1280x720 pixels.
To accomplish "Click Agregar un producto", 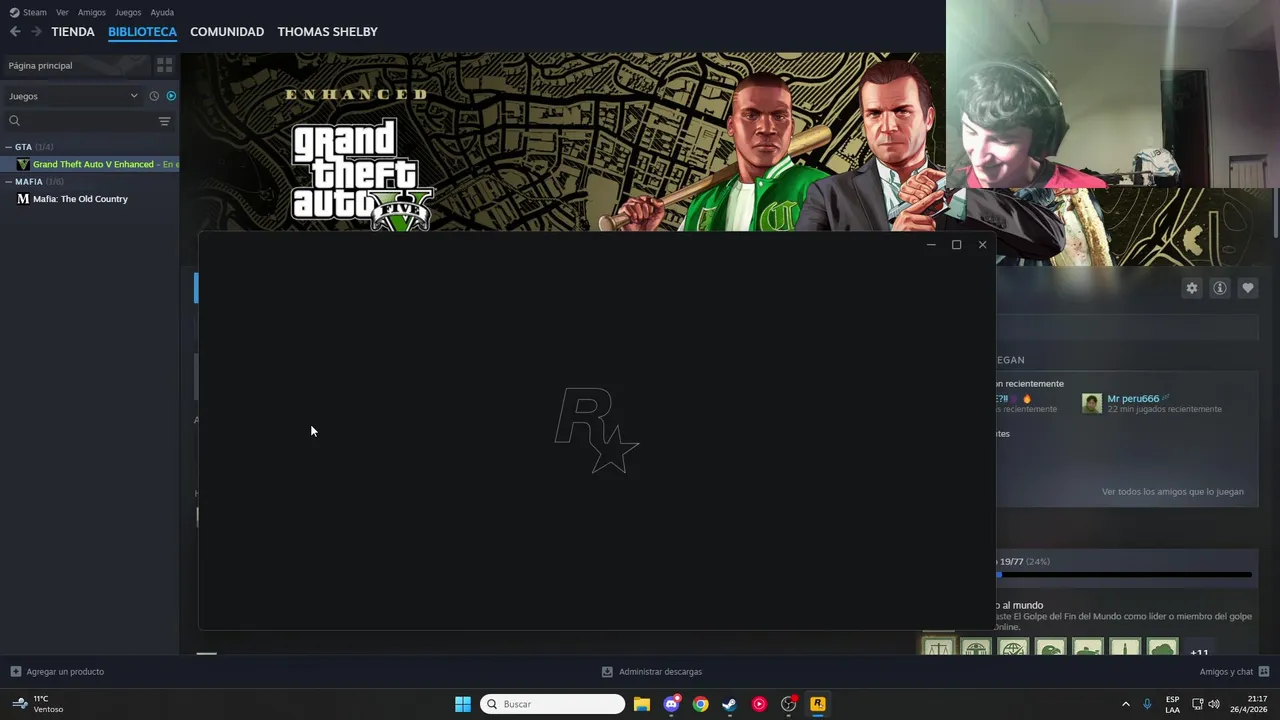I will click(x=65, y=671).
